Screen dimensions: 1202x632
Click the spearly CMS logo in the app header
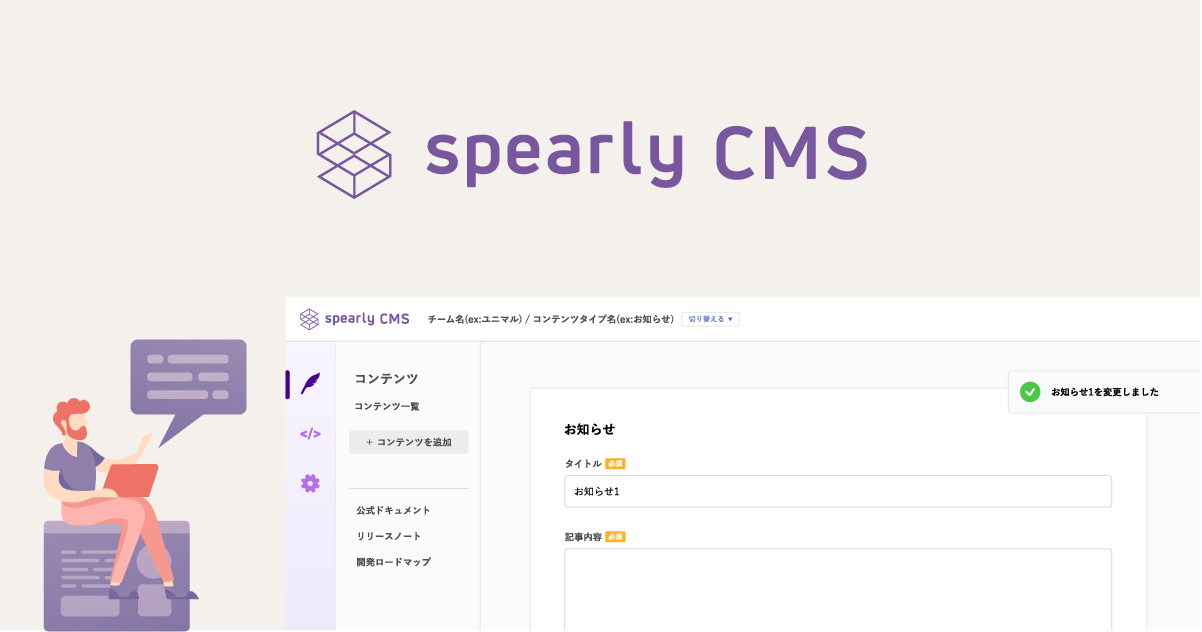[353, 318]
